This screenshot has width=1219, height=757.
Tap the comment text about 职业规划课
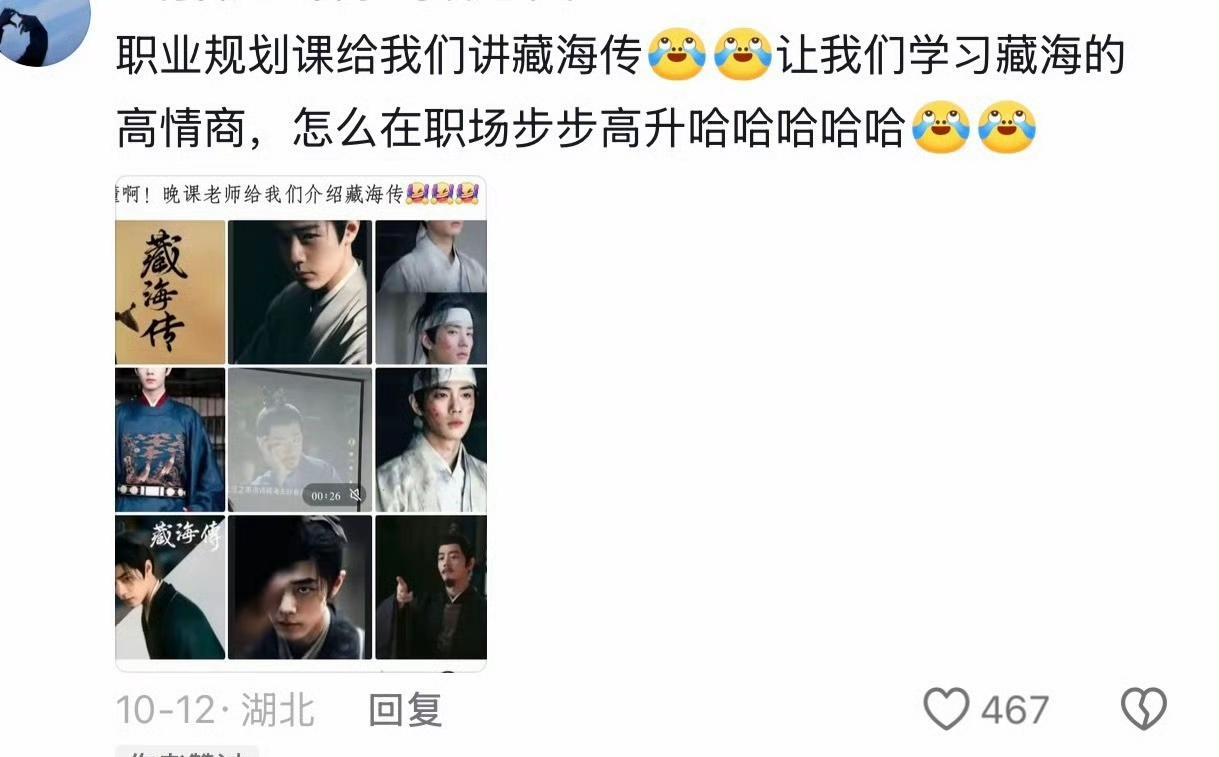pos(620,92)
